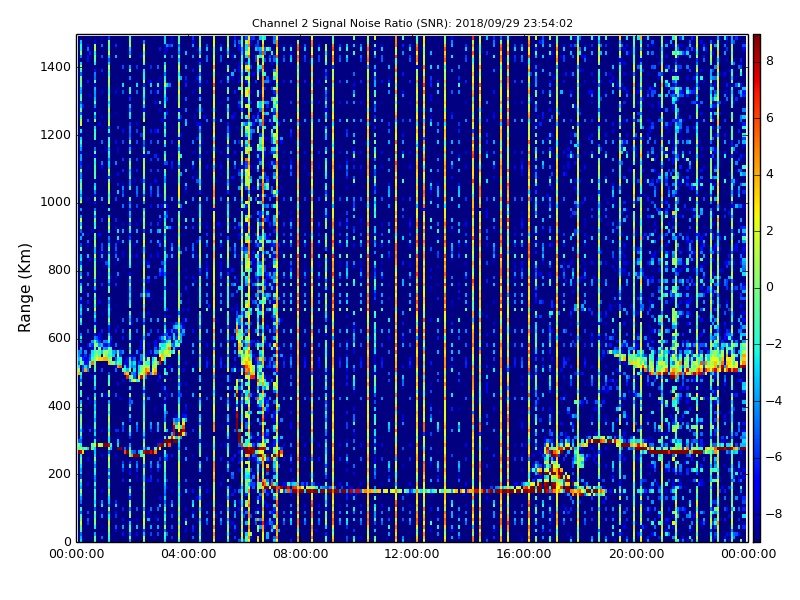Click the colorbar value 8 label
The image size is (800, 600).
[x=770, y=61]
